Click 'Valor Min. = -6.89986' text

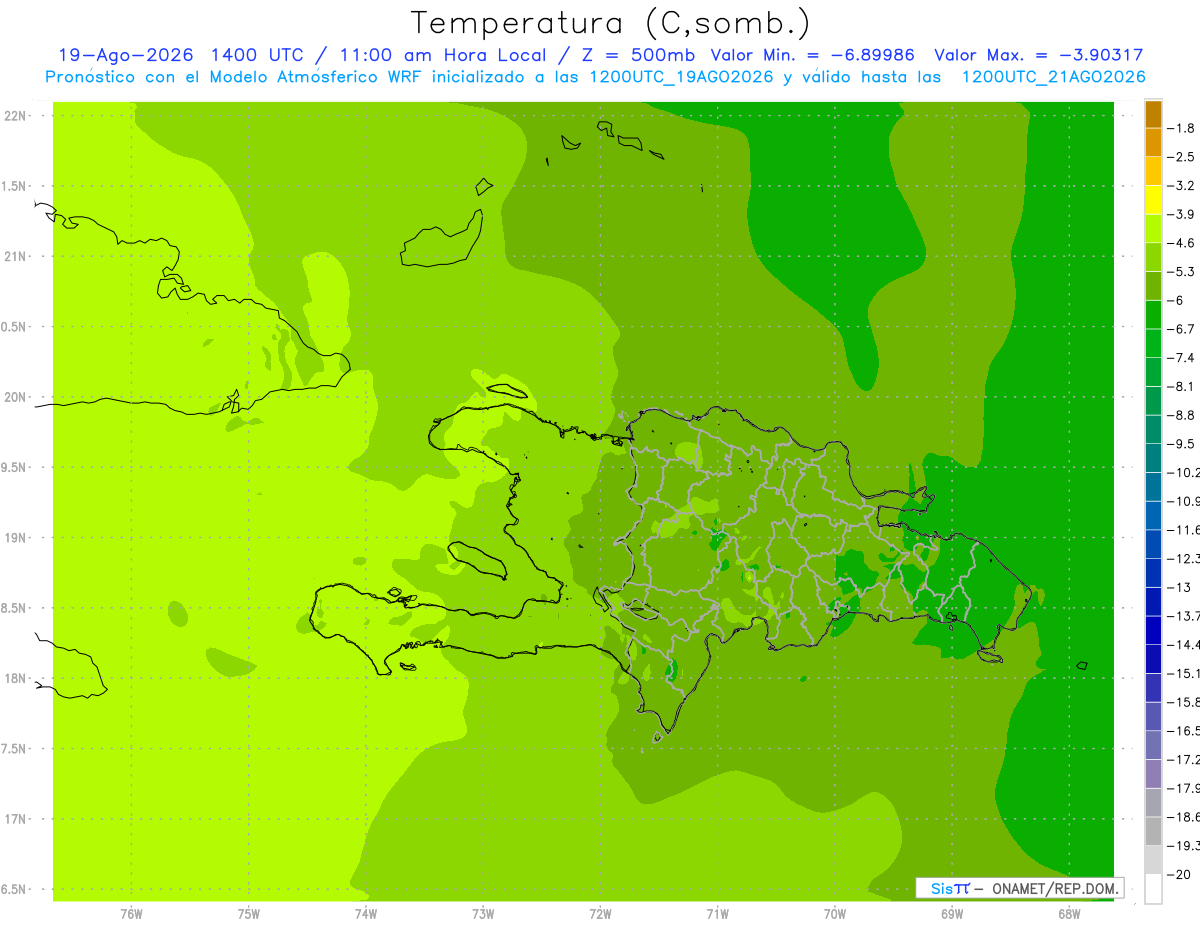[x=812, y=55]
